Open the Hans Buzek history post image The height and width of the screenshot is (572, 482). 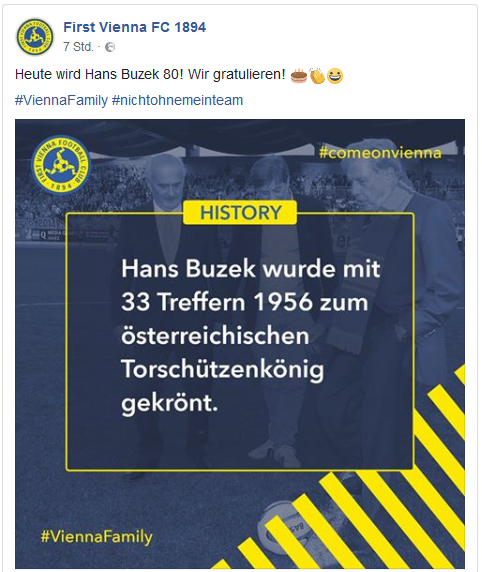240,344
